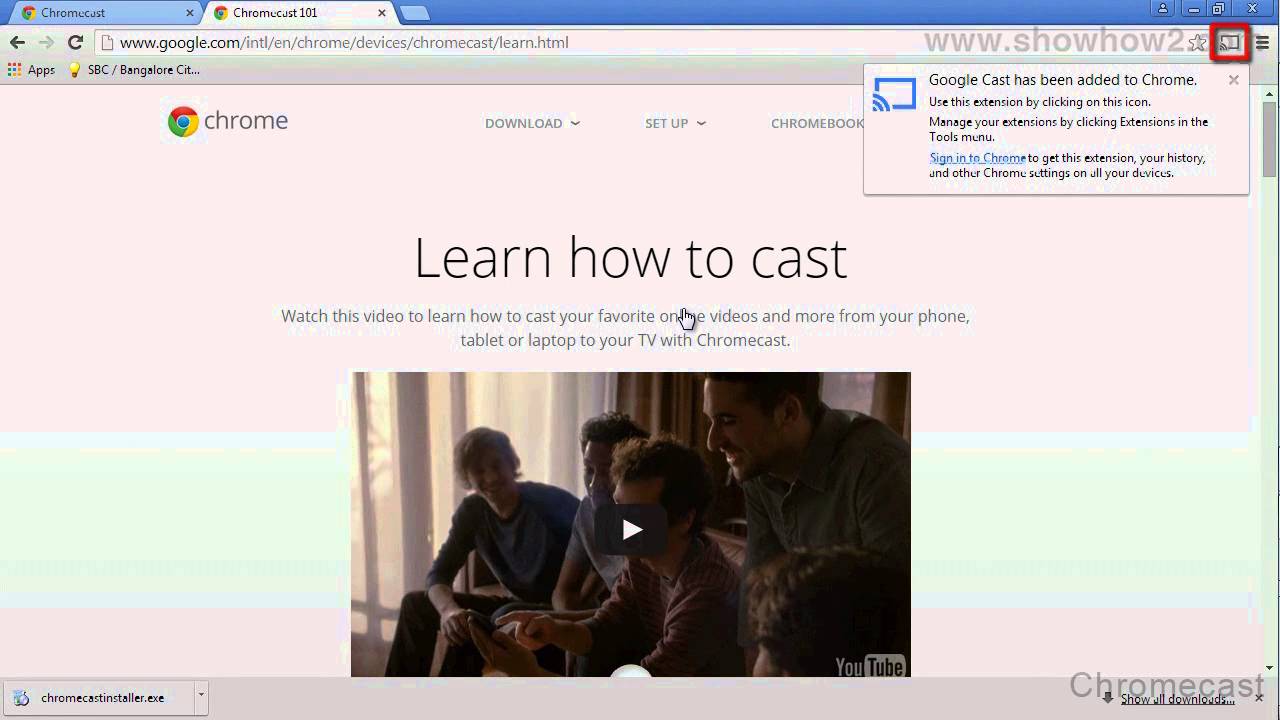Click the address bar URL field

coord(640,42)
